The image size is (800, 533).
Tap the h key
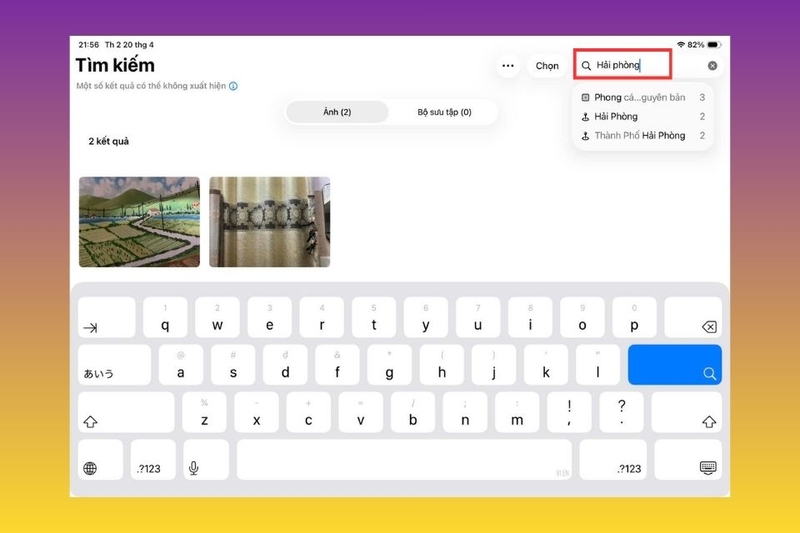point(442,365)
